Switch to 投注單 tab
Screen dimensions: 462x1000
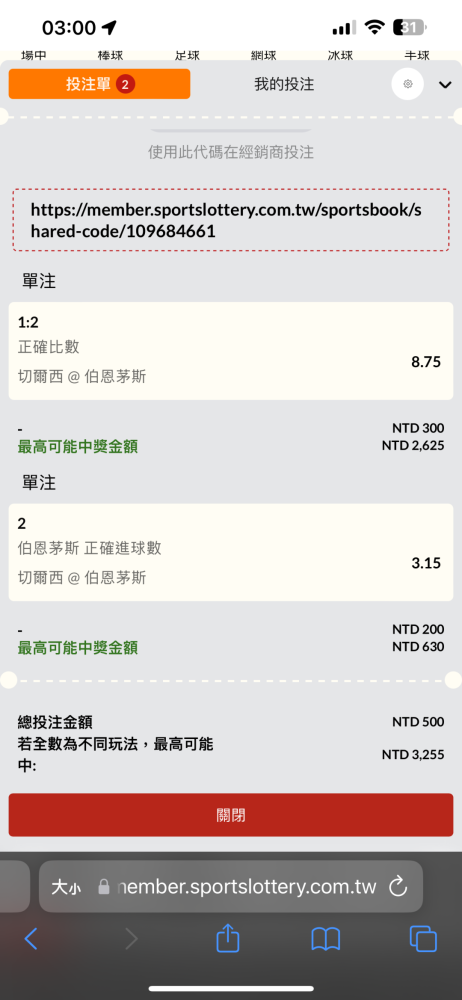click(x=100, y=84)
